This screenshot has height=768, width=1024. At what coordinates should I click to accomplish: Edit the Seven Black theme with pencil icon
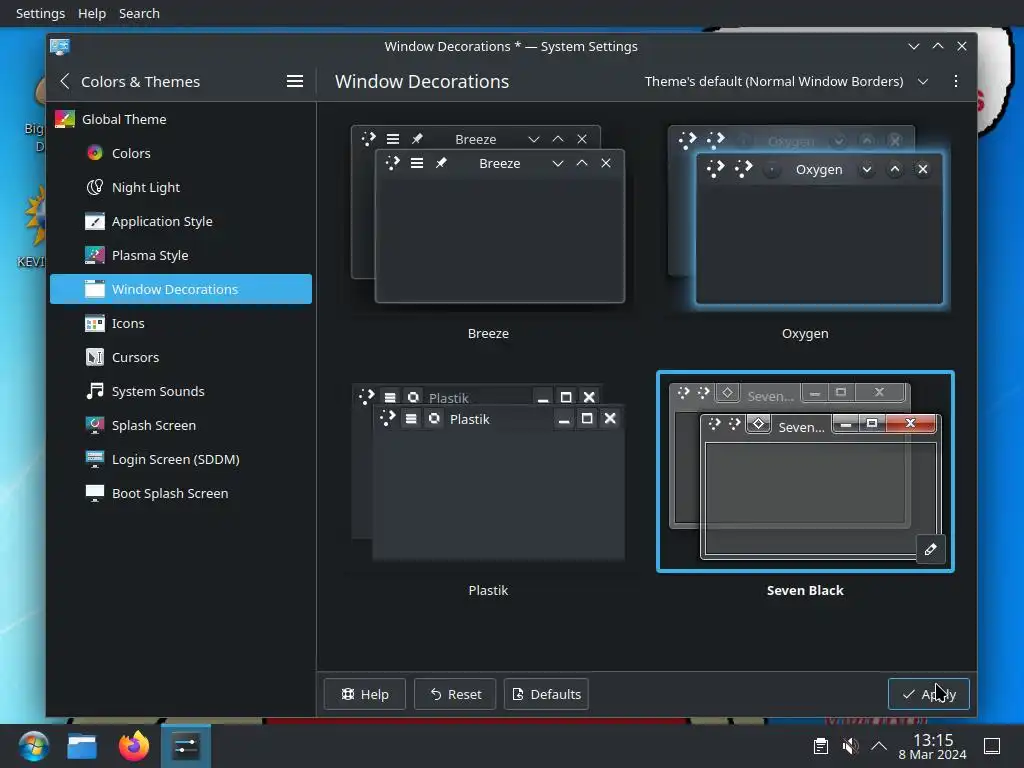[x=931, y=549]
